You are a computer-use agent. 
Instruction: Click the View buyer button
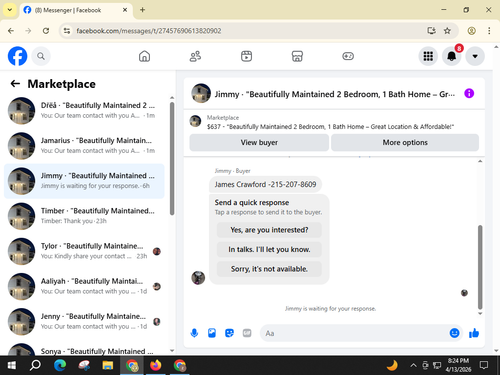coord(259,142)
